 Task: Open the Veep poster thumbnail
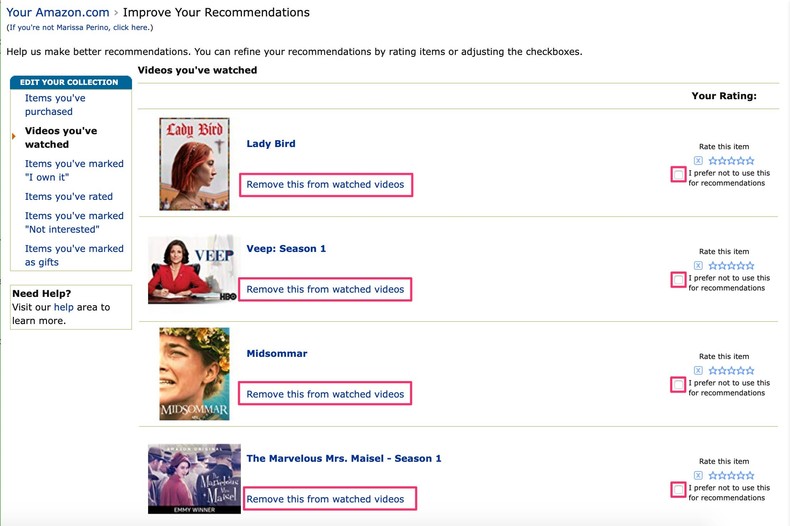click(x=191, y=269)
